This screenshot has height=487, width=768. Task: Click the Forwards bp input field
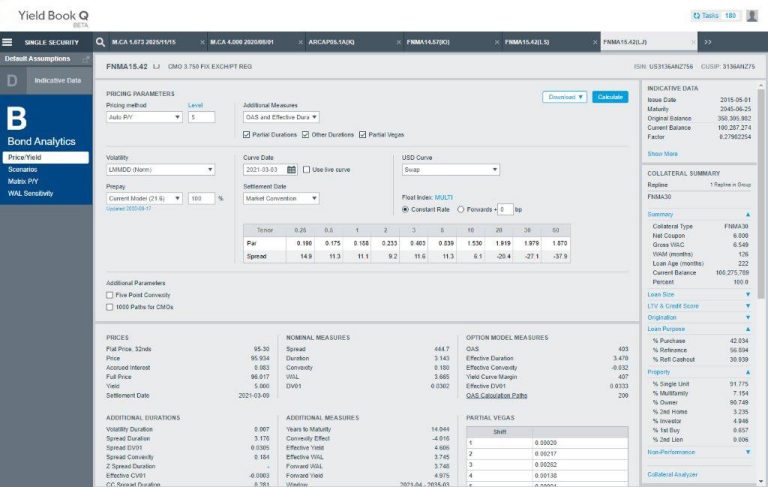coord(505,209)
